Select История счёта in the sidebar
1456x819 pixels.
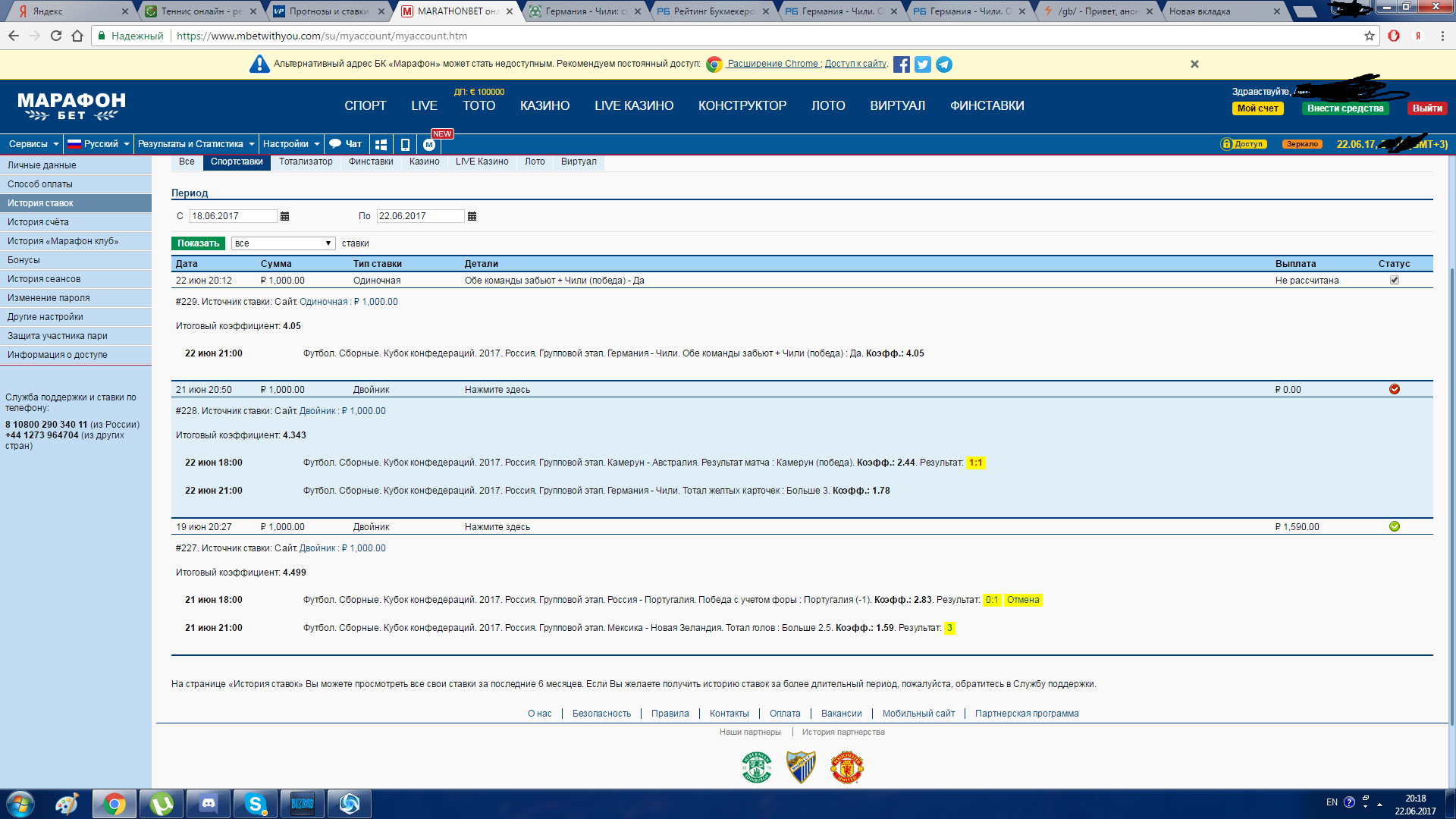click(38, 222)
